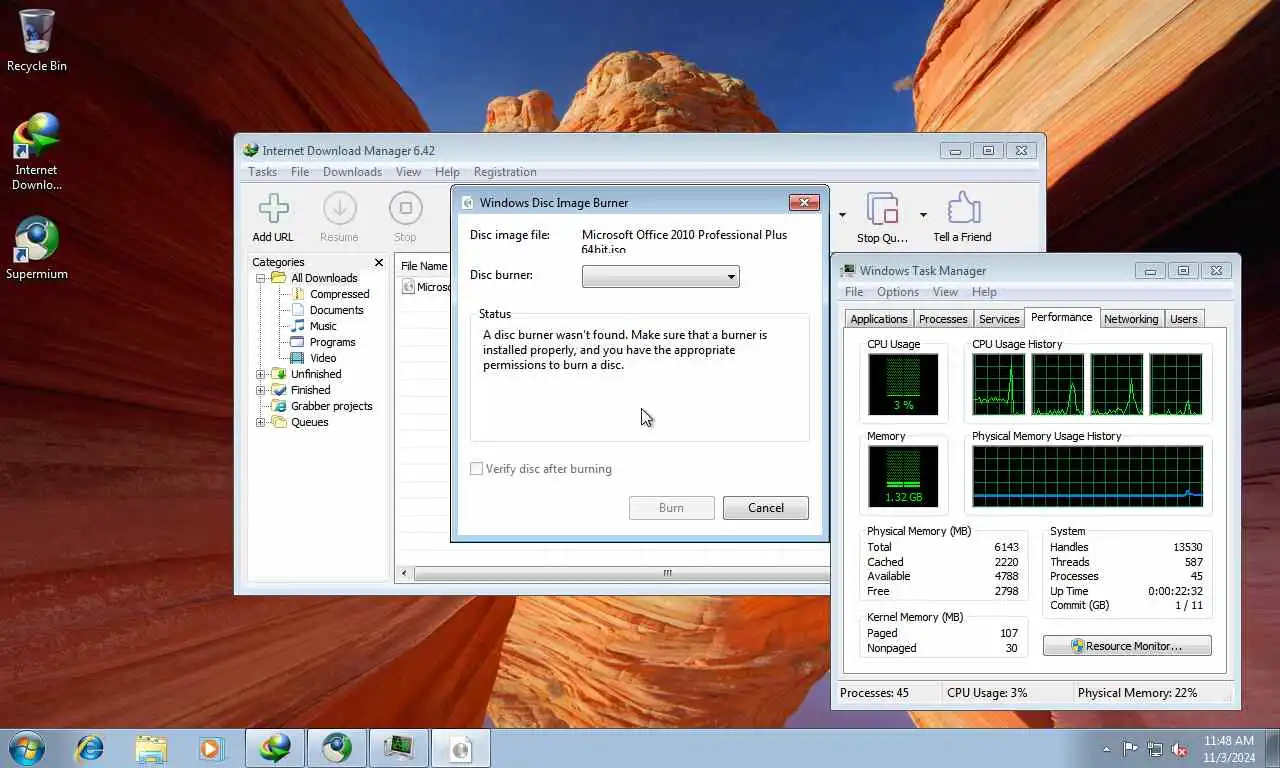This screenshot has height=768, width=1280.
Task: Click the File Name column header
Action: click(424, 266)
